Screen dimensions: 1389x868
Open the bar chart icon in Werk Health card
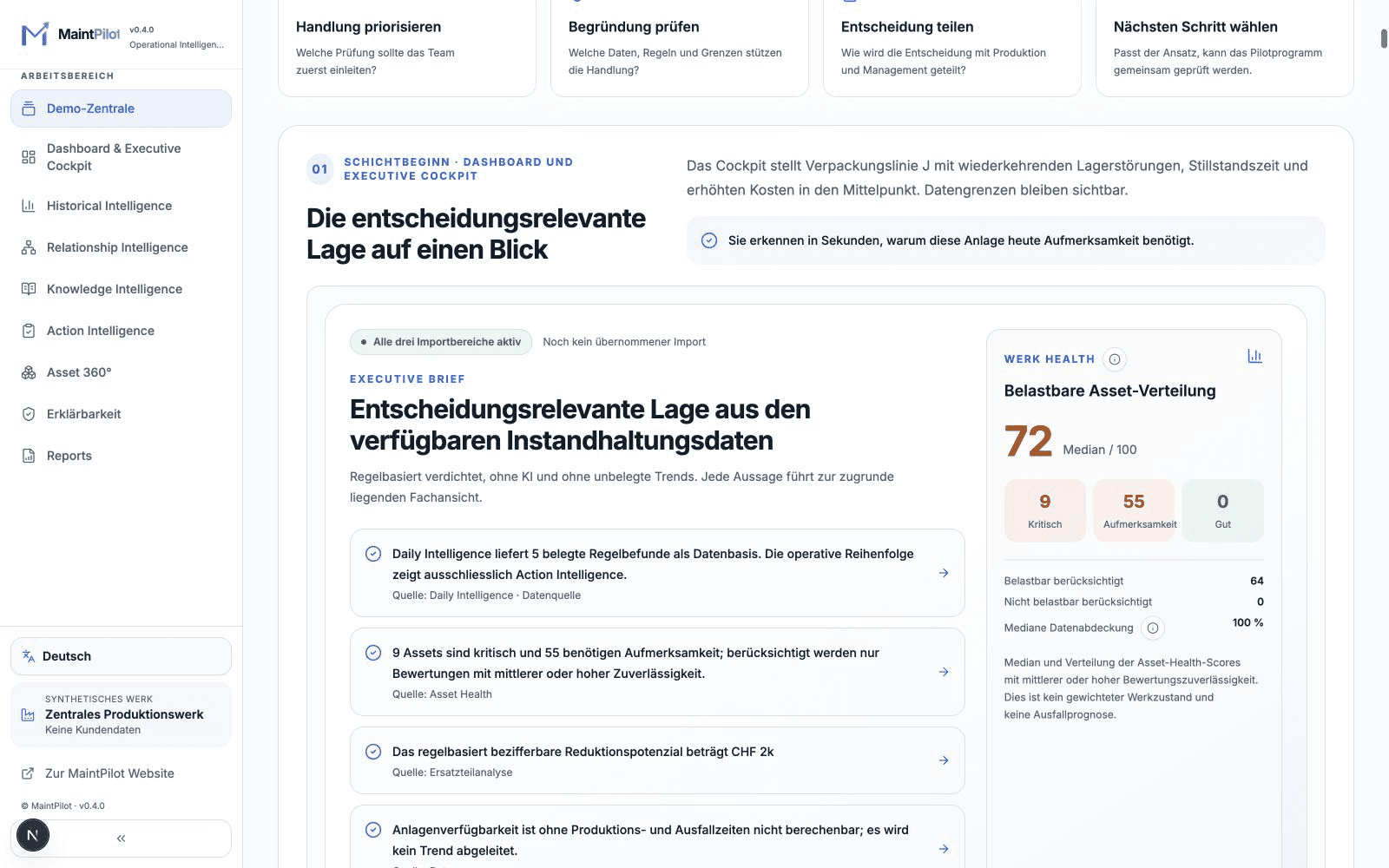tap(1254, 356)
